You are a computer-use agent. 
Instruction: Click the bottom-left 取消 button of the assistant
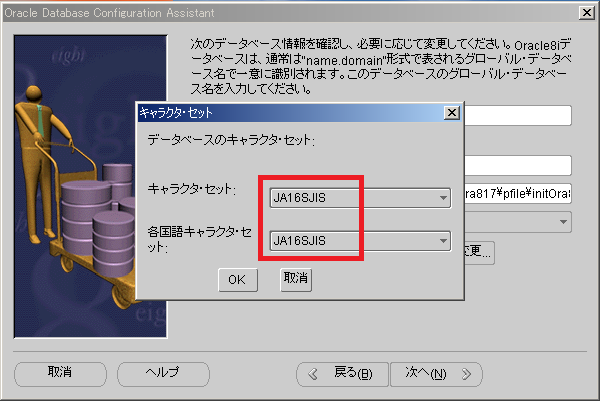coord(60,373)
